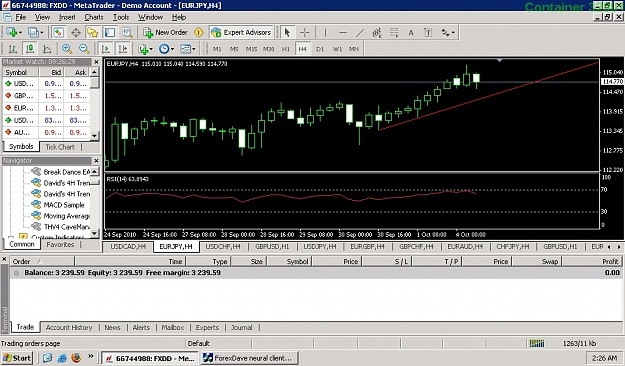Select the M1 timeframe

pos(217,49)
